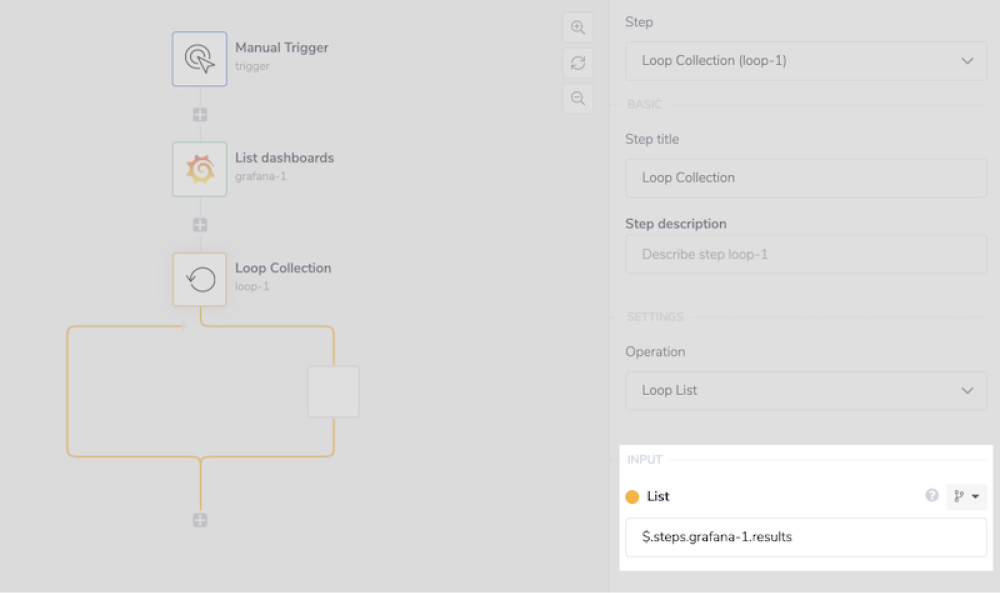Expand the variable picker dropdown arrow
Image resolution: width=1000 pixels, height=593 pixels.
click(973, 496)
